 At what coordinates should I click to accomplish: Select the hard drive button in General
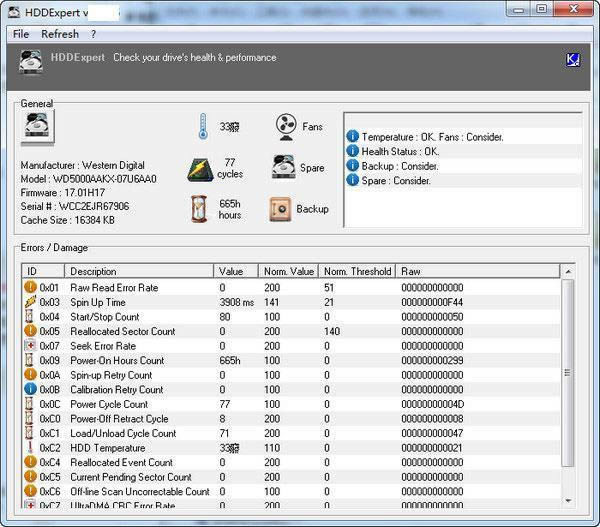[37, 127]
